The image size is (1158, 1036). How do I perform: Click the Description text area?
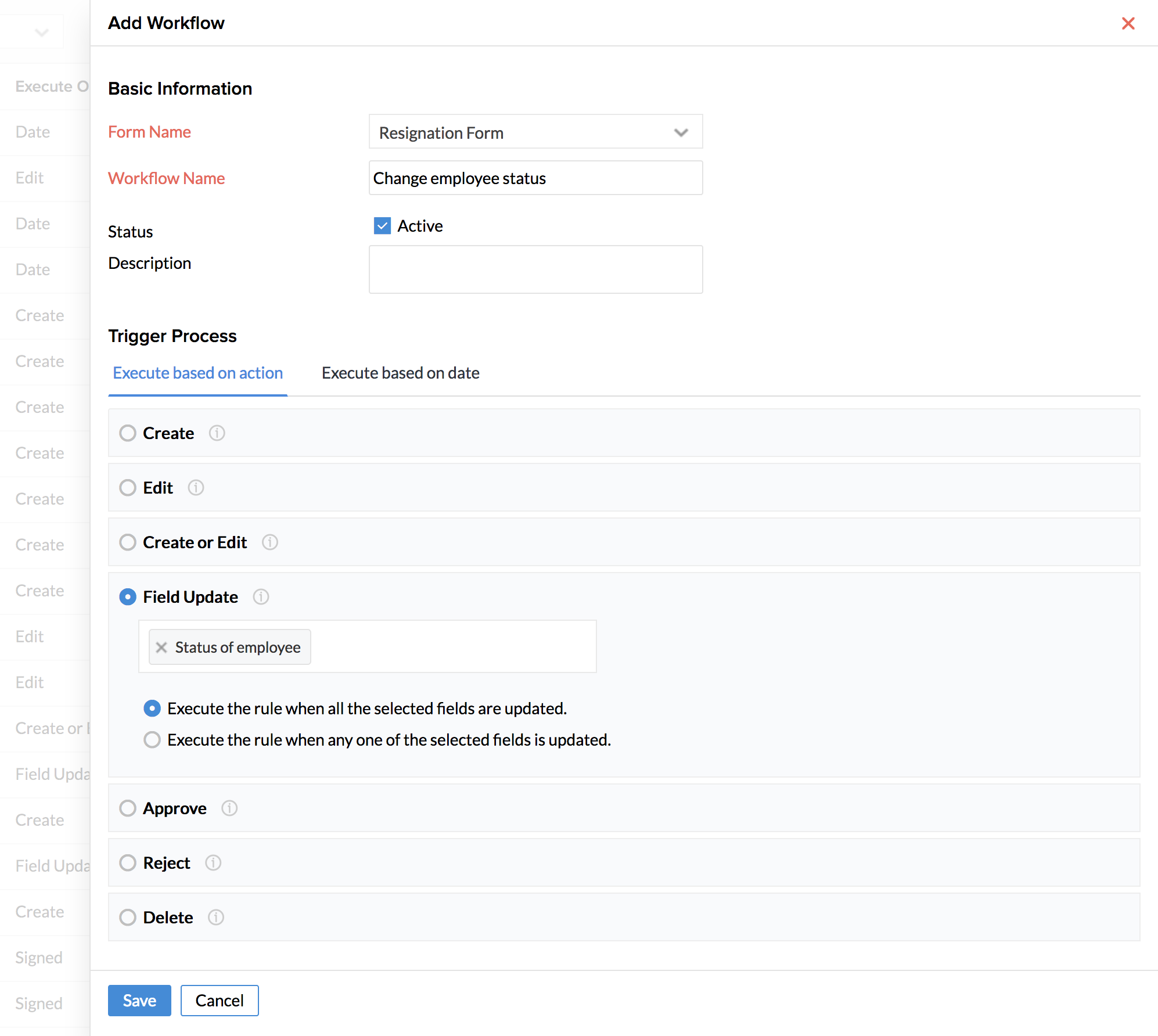535,271
